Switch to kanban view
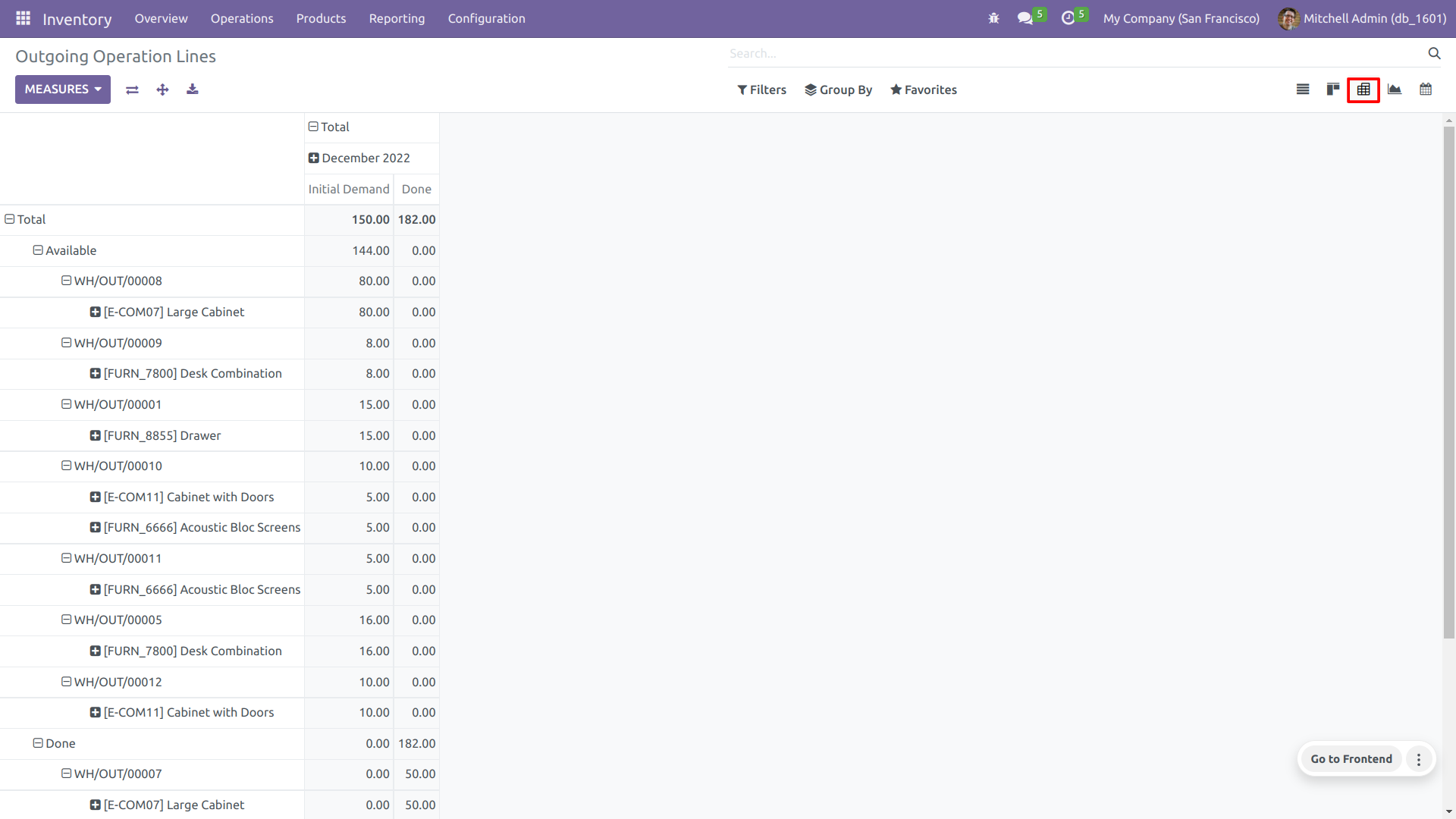The width and height of the screenshot is (1456, 819). pyautogui.click(x=1333, y=89)
